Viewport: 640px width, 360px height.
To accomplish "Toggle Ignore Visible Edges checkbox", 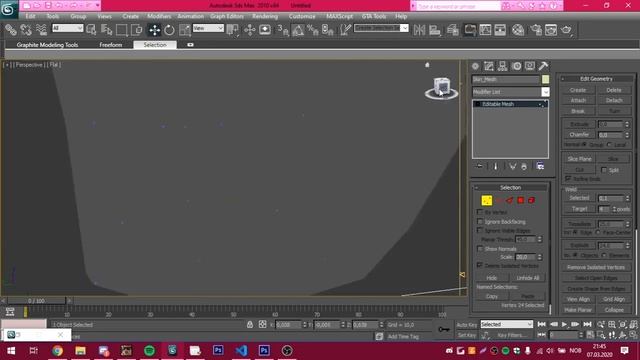I will pyautogui.click(x=480, y=230).
